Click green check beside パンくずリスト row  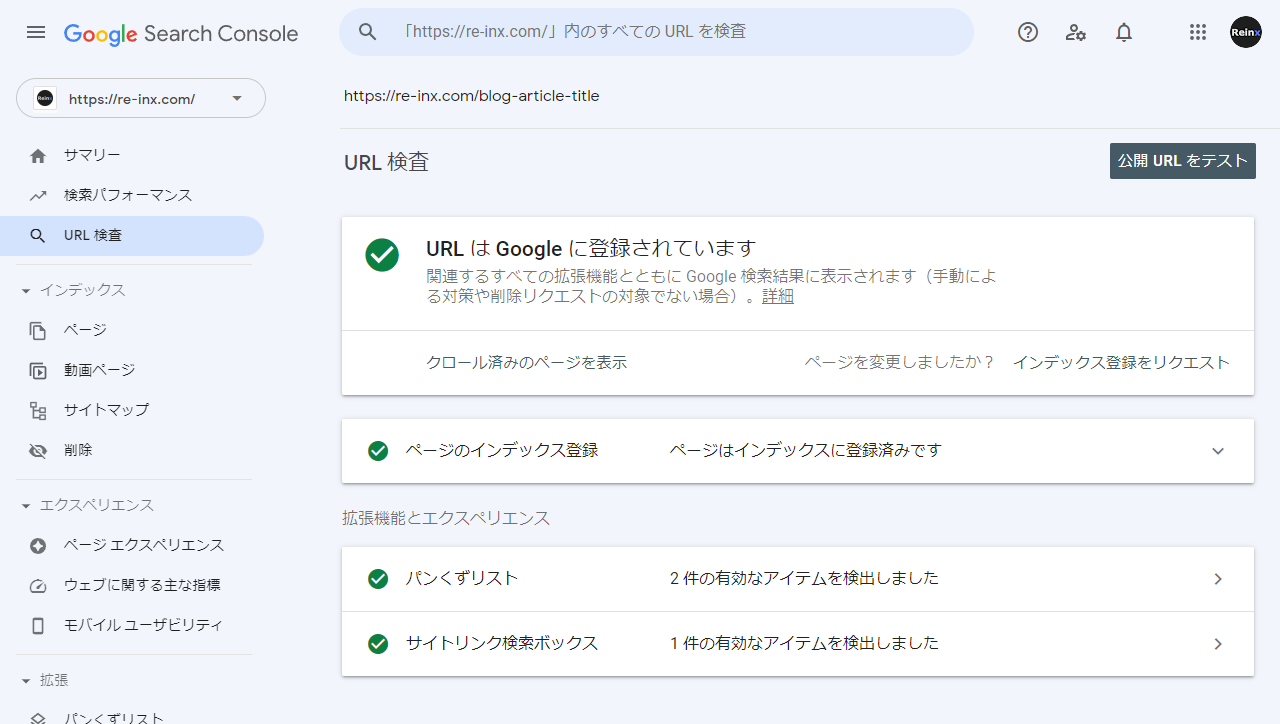click(378, 579)
